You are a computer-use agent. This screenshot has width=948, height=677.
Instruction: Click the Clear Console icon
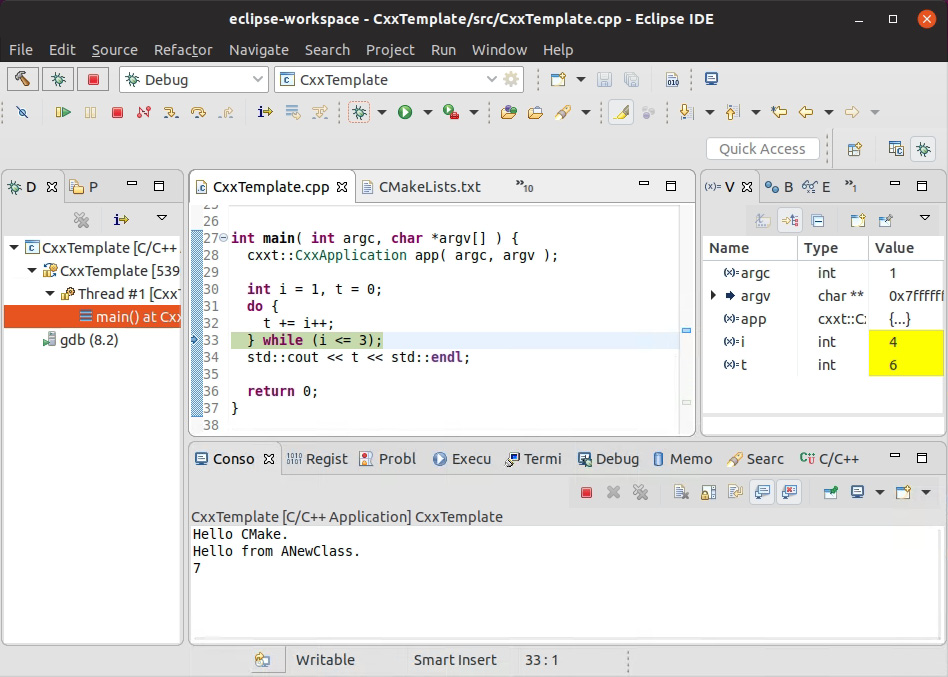click(681, 492)
